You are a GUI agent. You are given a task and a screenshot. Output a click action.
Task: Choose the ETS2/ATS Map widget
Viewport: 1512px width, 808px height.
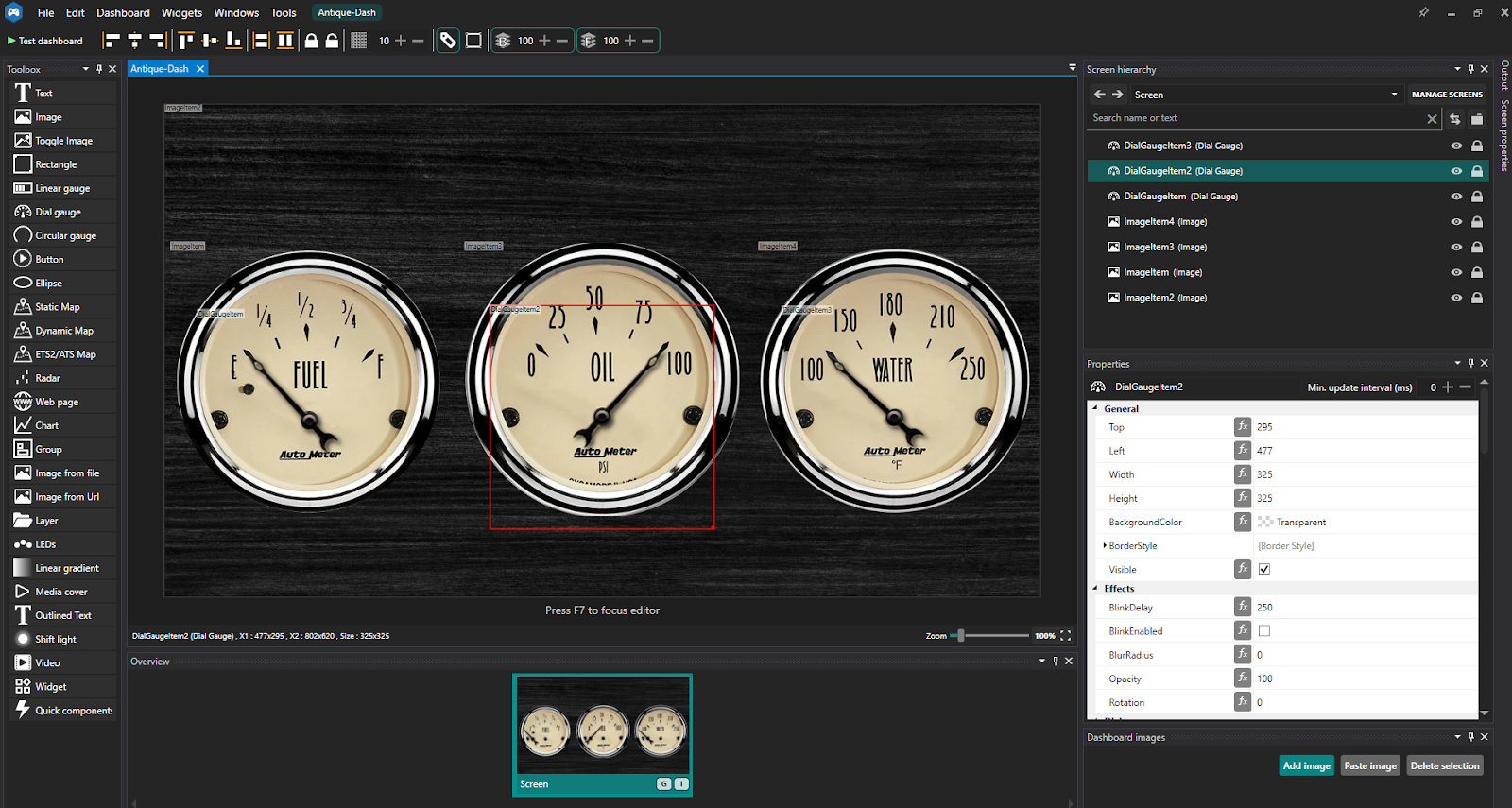[x=63, y=354]
